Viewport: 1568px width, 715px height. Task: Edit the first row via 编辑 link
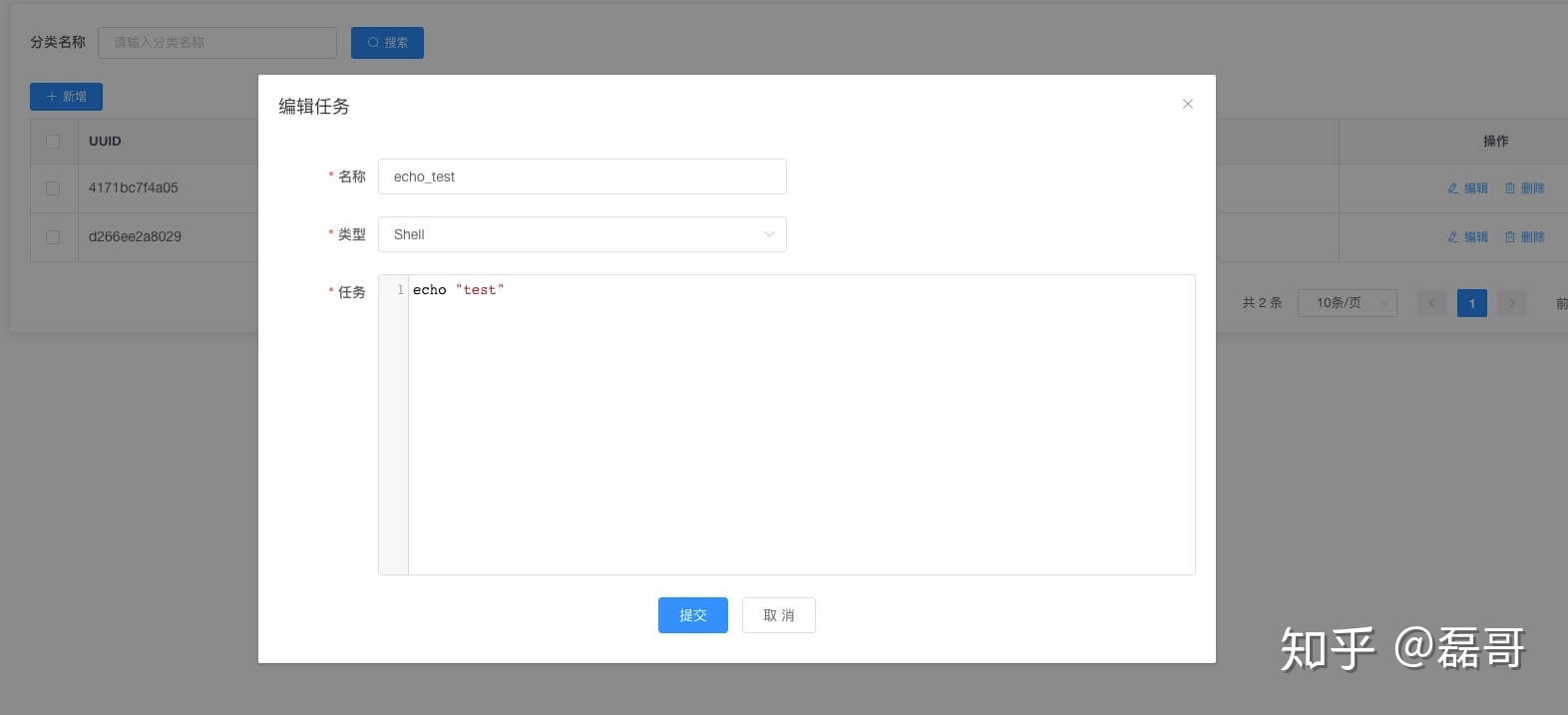[1467, 187]
